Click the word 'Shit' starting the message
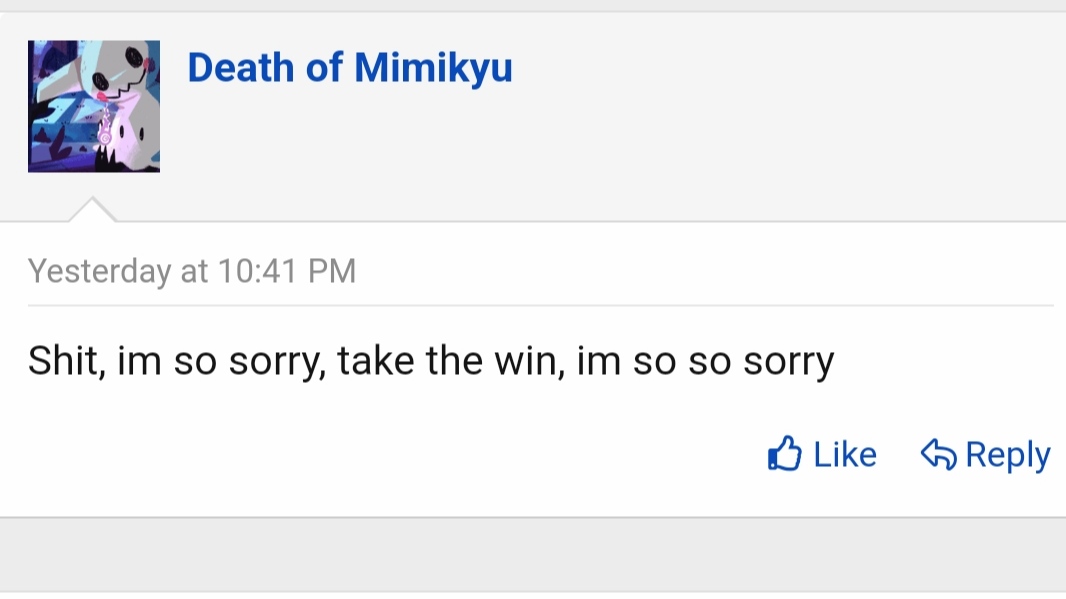This screenshot has height=599, width=1066. pyautogui.click(x=63, y=360)
